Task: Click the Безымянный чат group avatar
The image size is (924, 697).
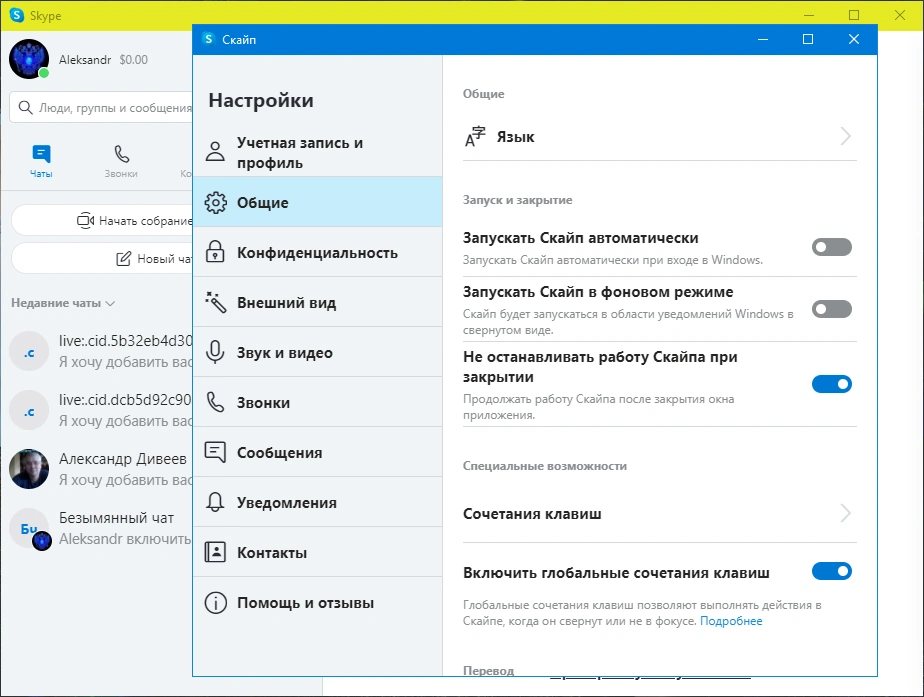Action: 29,528
